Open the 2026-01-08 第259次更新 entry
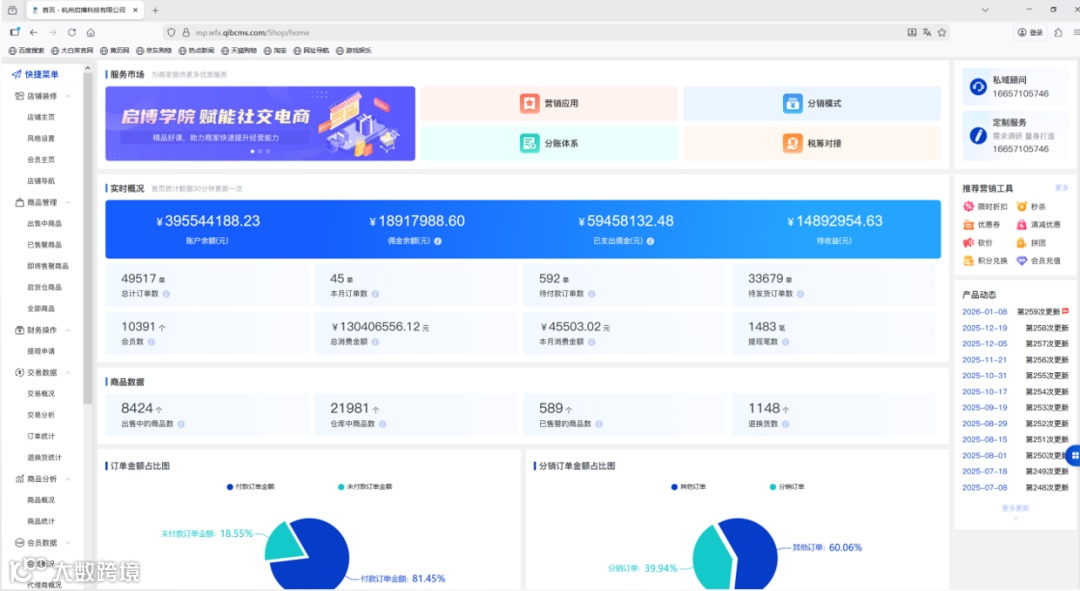The width and height of the screenshot is (1080, 591). (x=1015, y=312)
